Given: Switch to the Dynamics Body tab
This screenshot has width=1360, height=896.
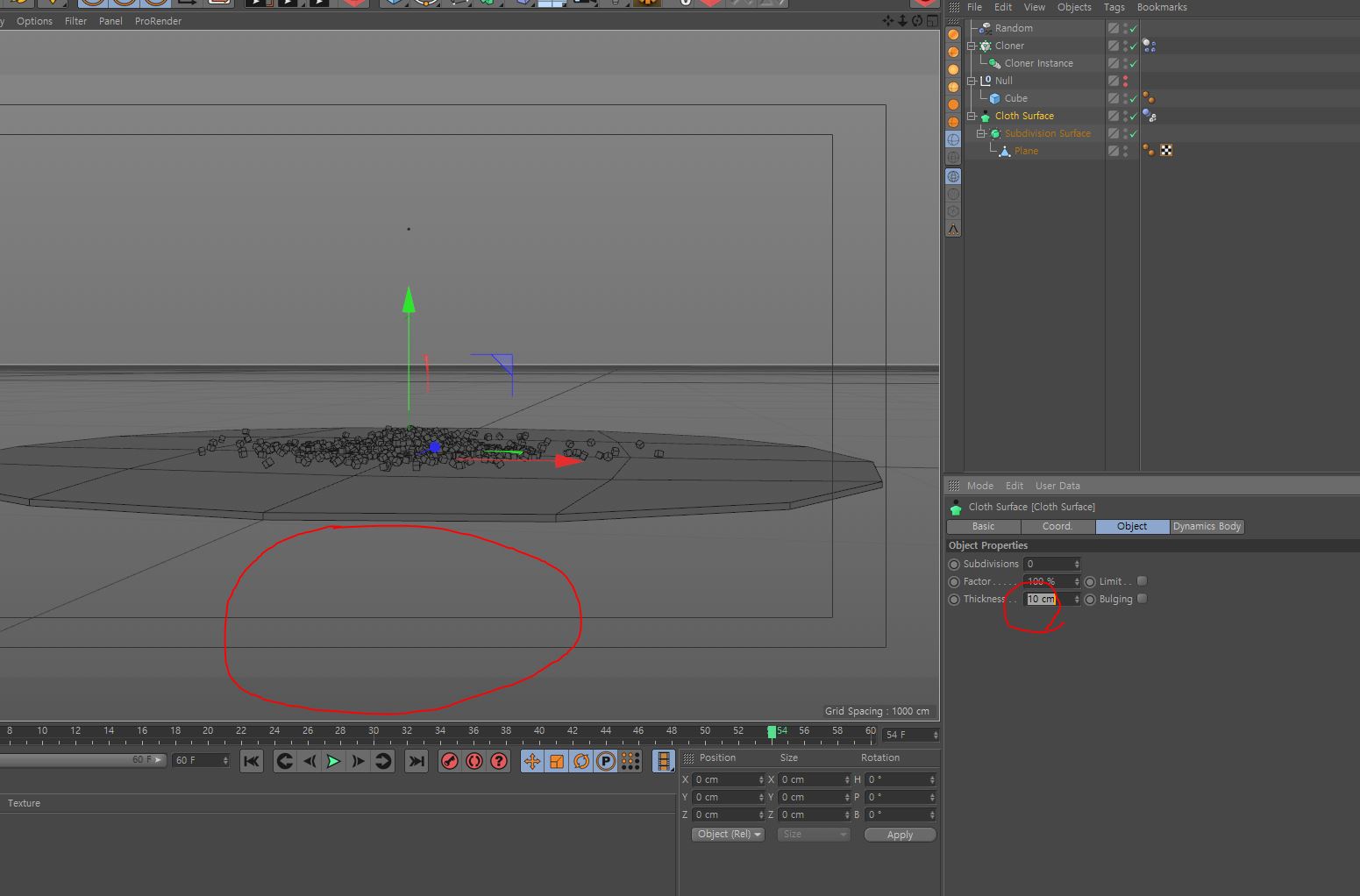Looking at the screenshot, I should coord(1207,526).
